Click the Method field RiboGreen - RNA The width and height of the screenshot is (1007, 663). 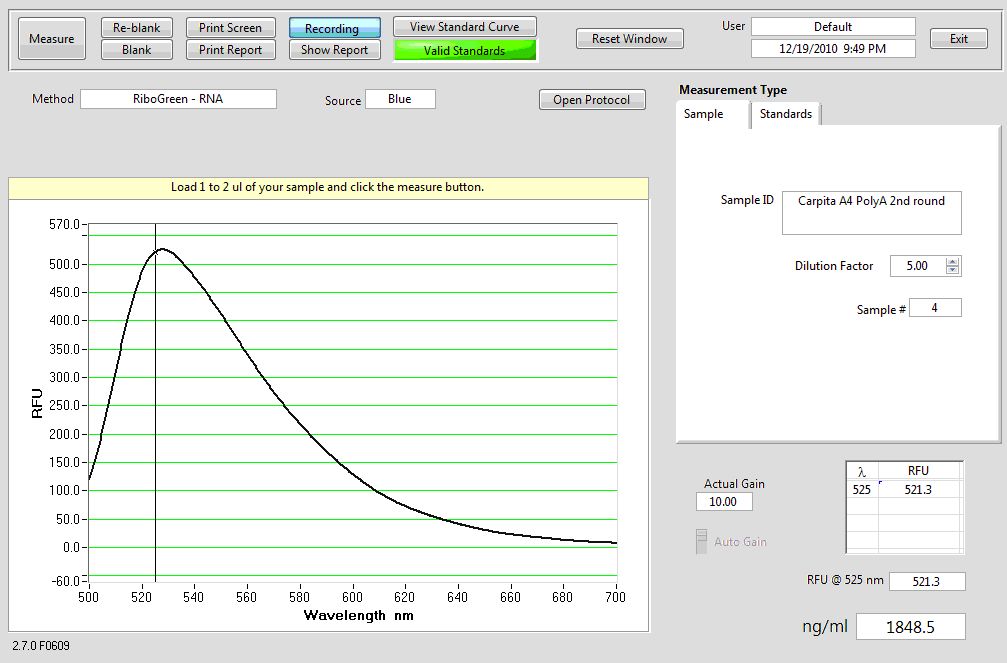pyautogui.click(x=178, y=99)
